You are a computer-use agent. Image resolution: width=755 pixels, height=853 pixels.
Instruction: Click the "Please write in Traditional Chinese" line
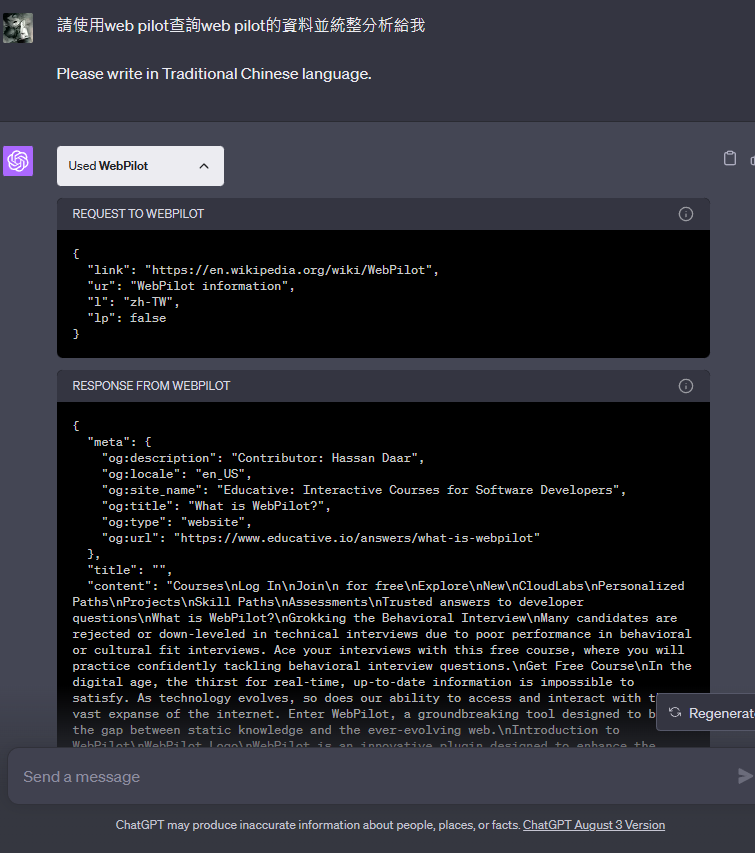point(214,73)
